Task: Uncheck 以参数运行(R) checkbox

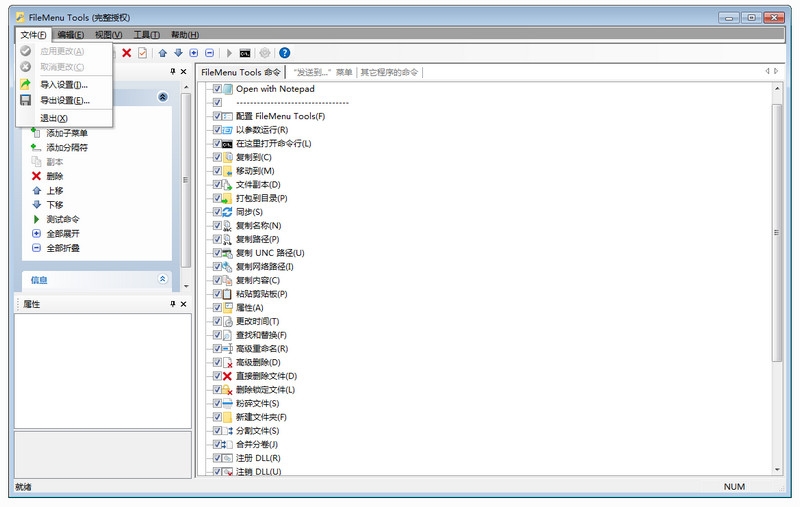Action: 217,130
